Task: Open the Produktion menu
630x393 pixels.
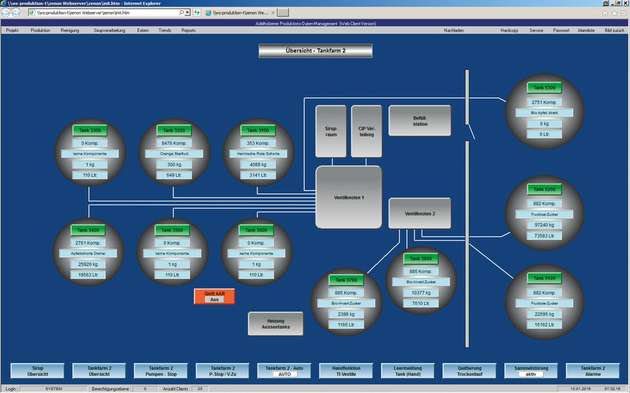Action: [x=41, y=30]
